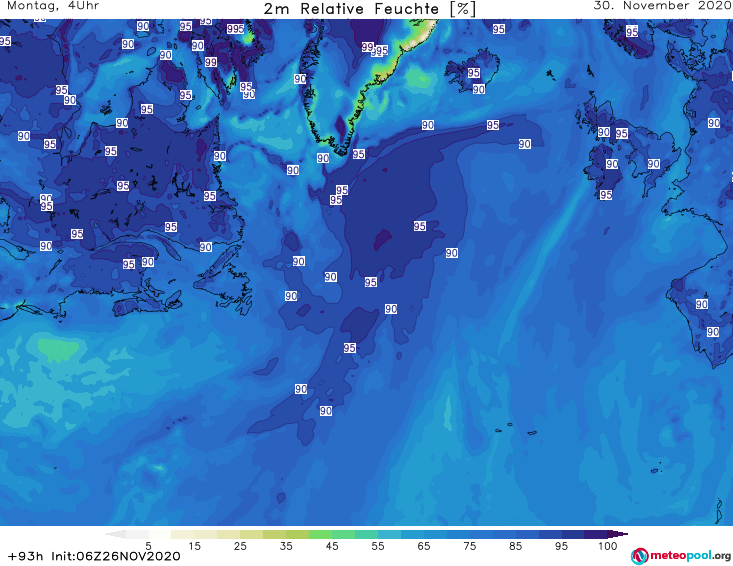This screenshot has width=733, height=566.
Task: Click the meteopool.org logo
Action: point(681,556)
